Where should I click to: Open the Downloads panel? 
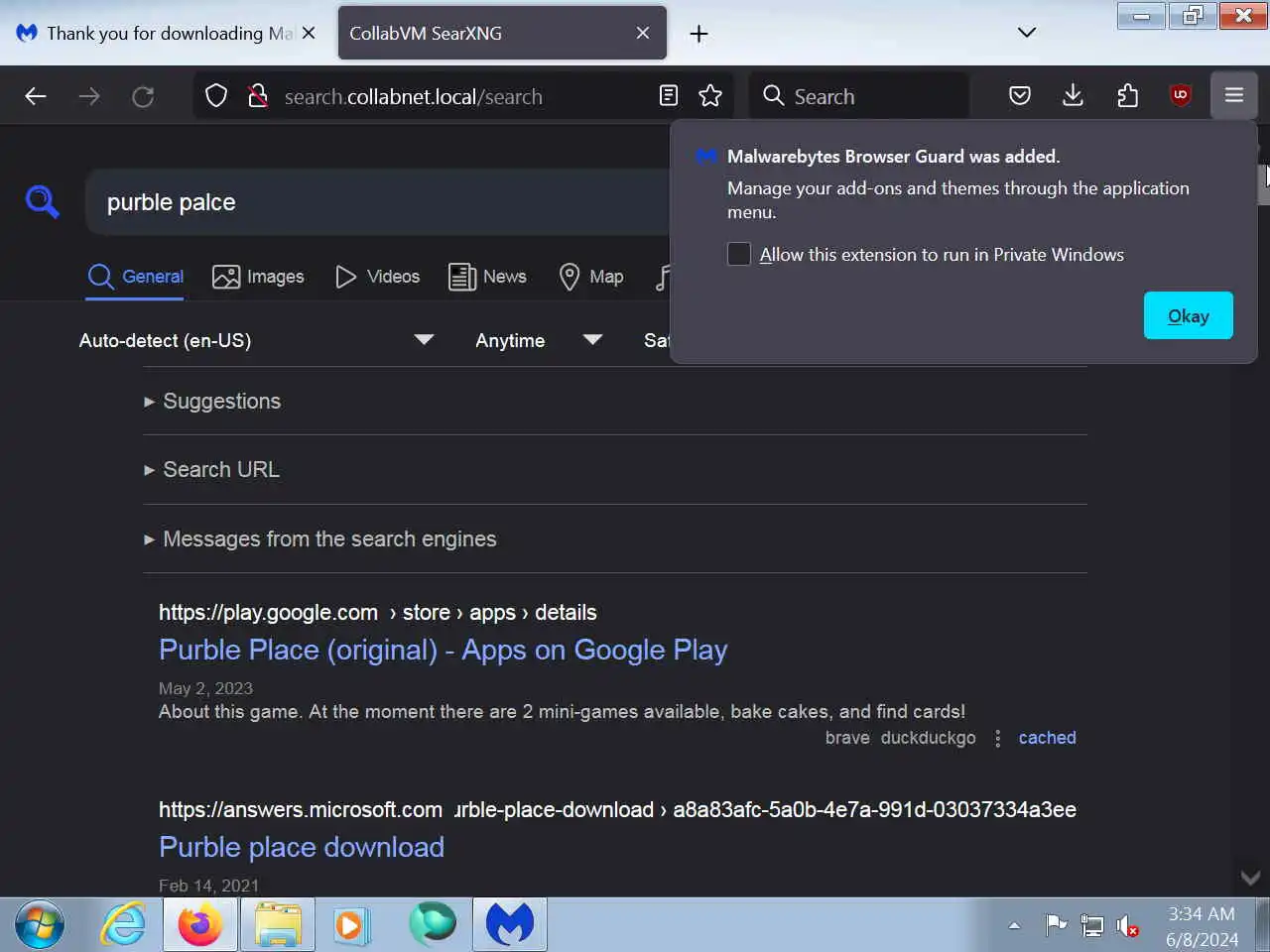tap(1073, 96)
